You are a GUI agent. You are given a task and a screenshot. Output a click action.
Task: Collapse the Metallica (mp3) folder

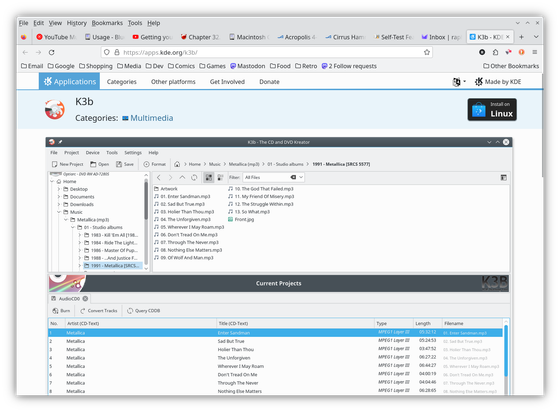coord(66,220)
